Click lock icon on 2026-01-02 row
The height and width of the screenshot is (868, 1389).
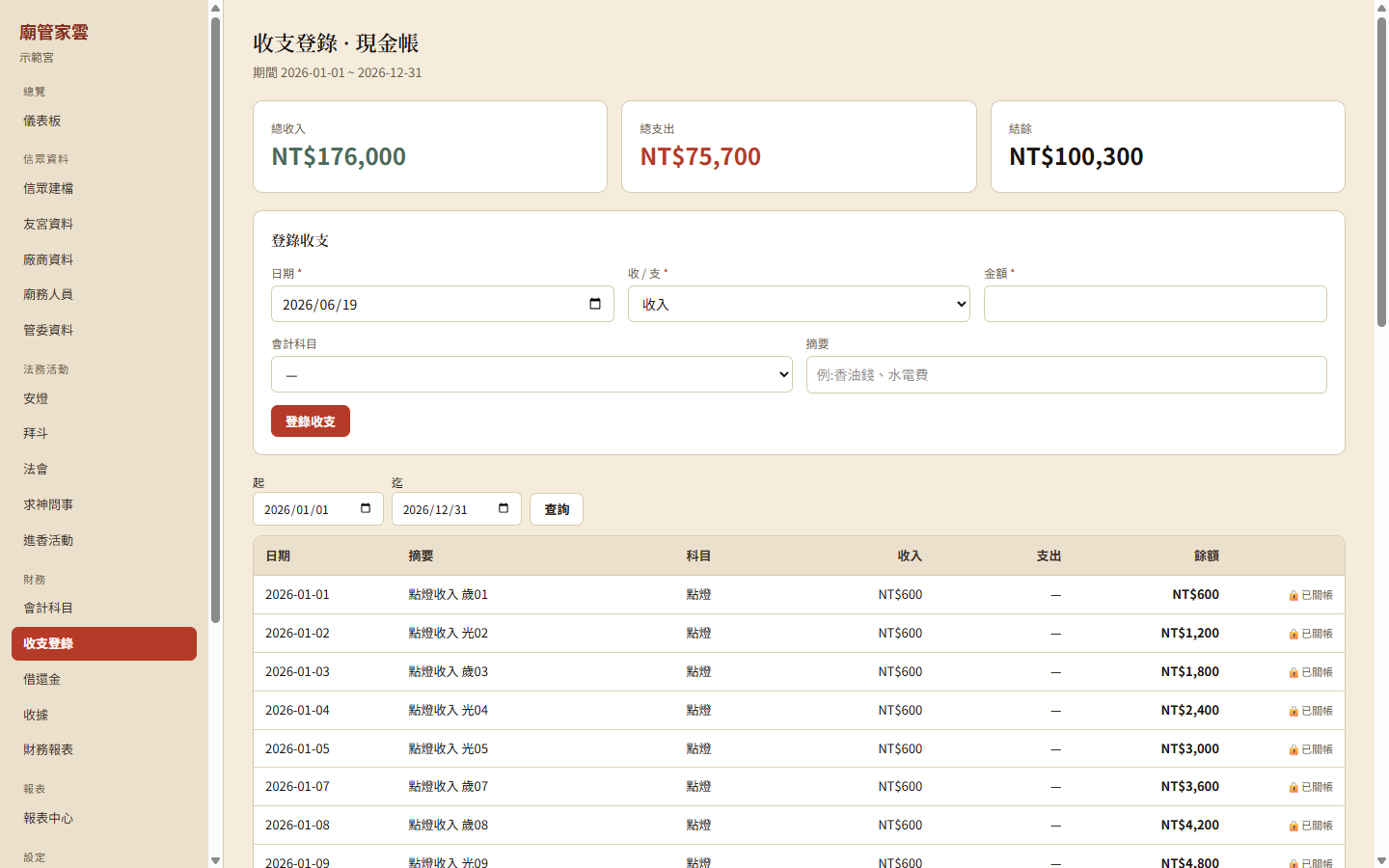coord(1294,634)
